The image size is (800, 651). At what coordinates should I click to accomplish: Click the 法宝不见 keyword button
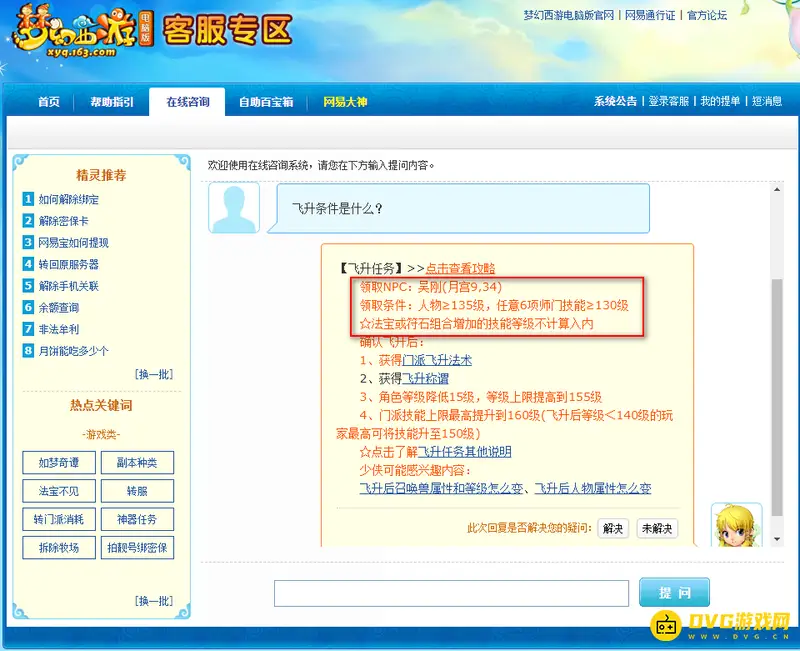tap(59, 491)
